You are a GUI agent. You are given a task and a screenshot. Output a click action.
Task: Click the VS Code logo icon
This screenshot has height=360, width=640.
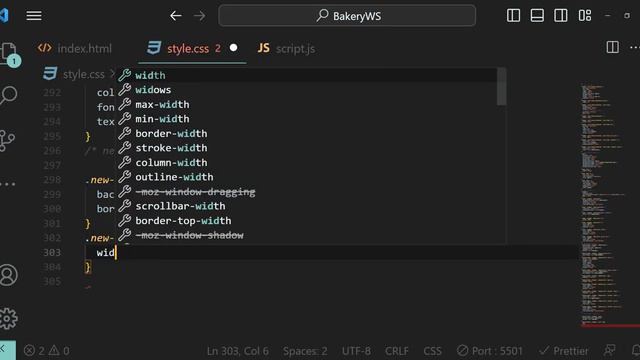coord(4,16)
